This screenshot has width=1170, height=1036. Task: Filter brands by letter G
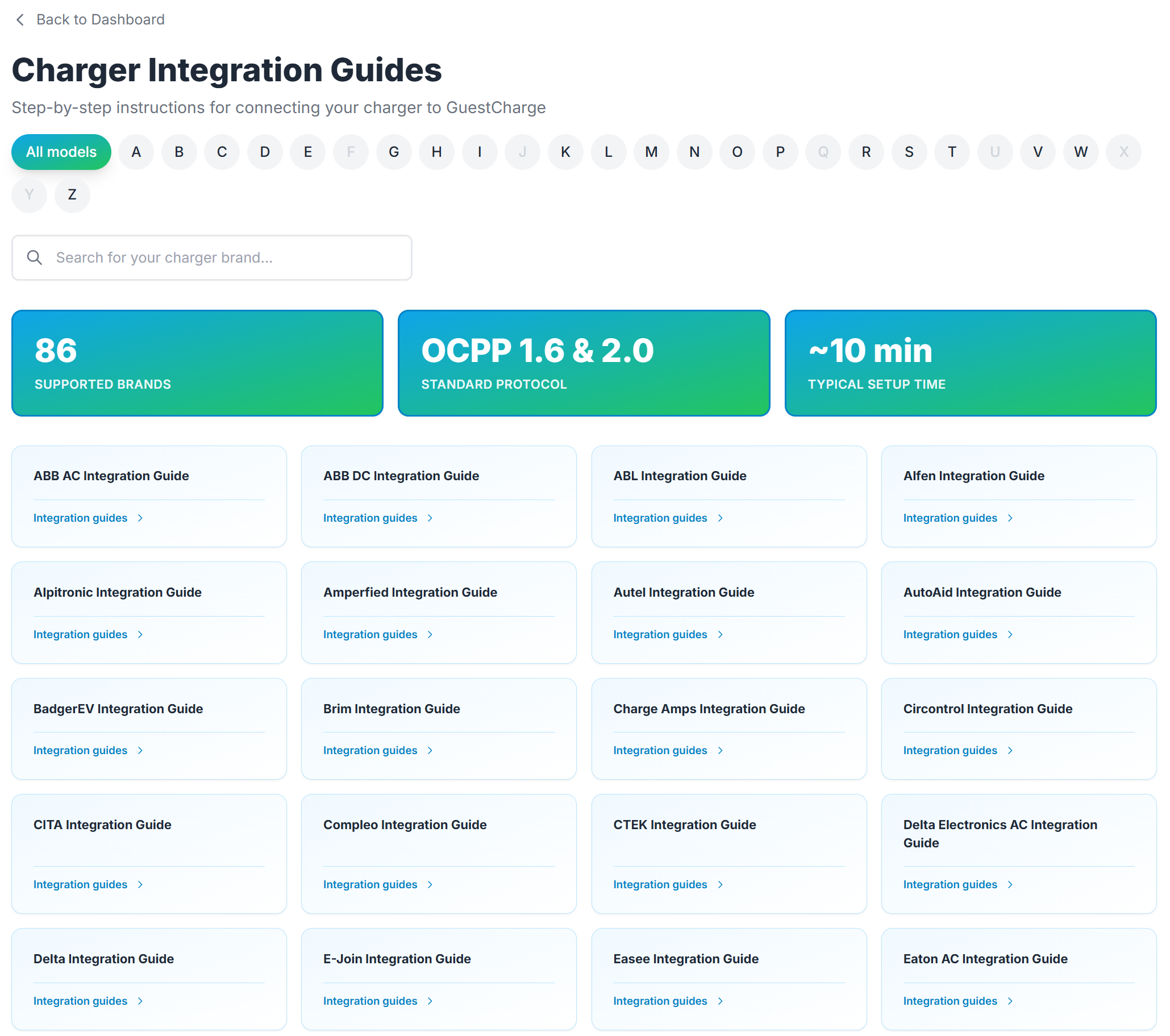(394, 152)
